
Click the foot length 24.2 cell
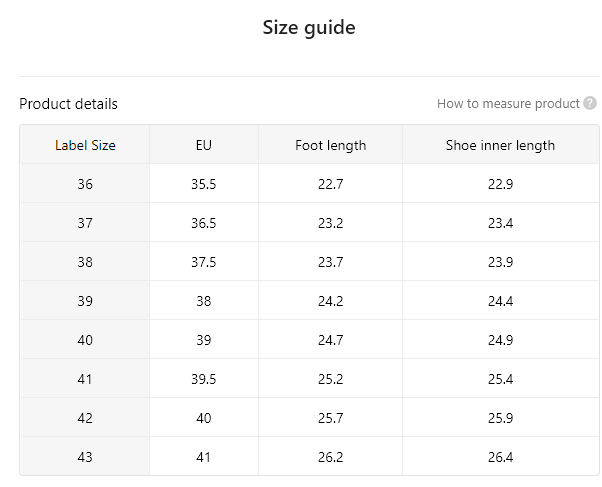click(331, 301)
